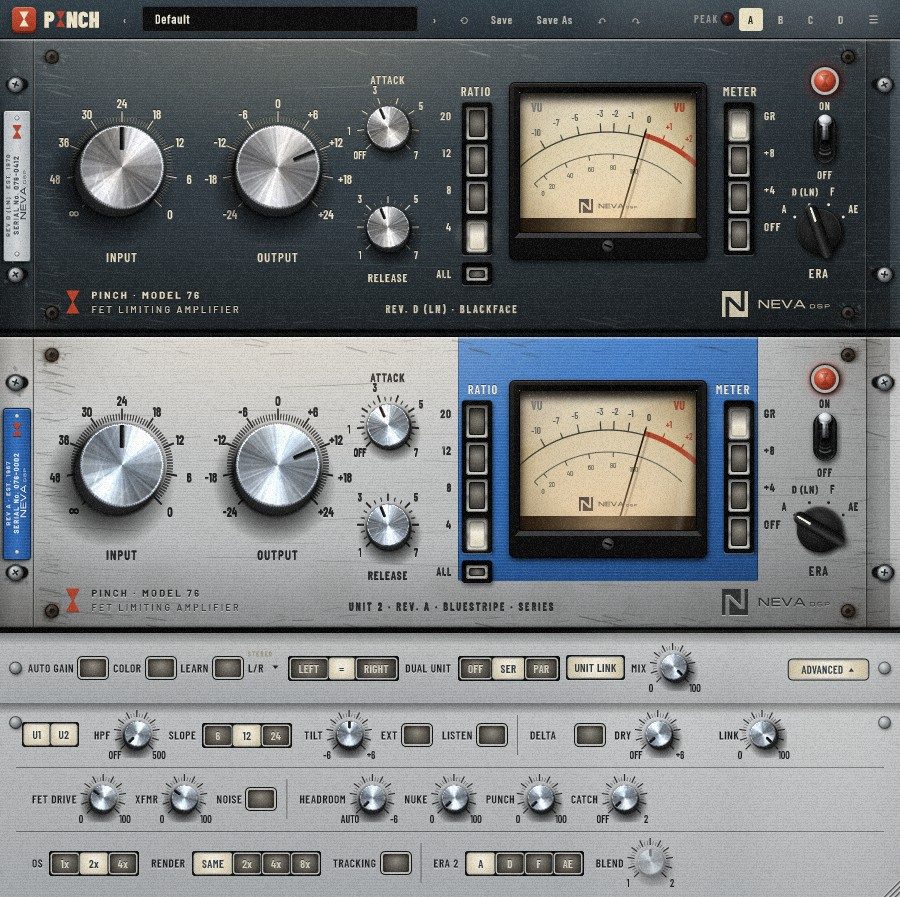Screen dimensions: 900x897
Task: Set Dual Unit mode to PAR
Action: (x=541, y=669)
